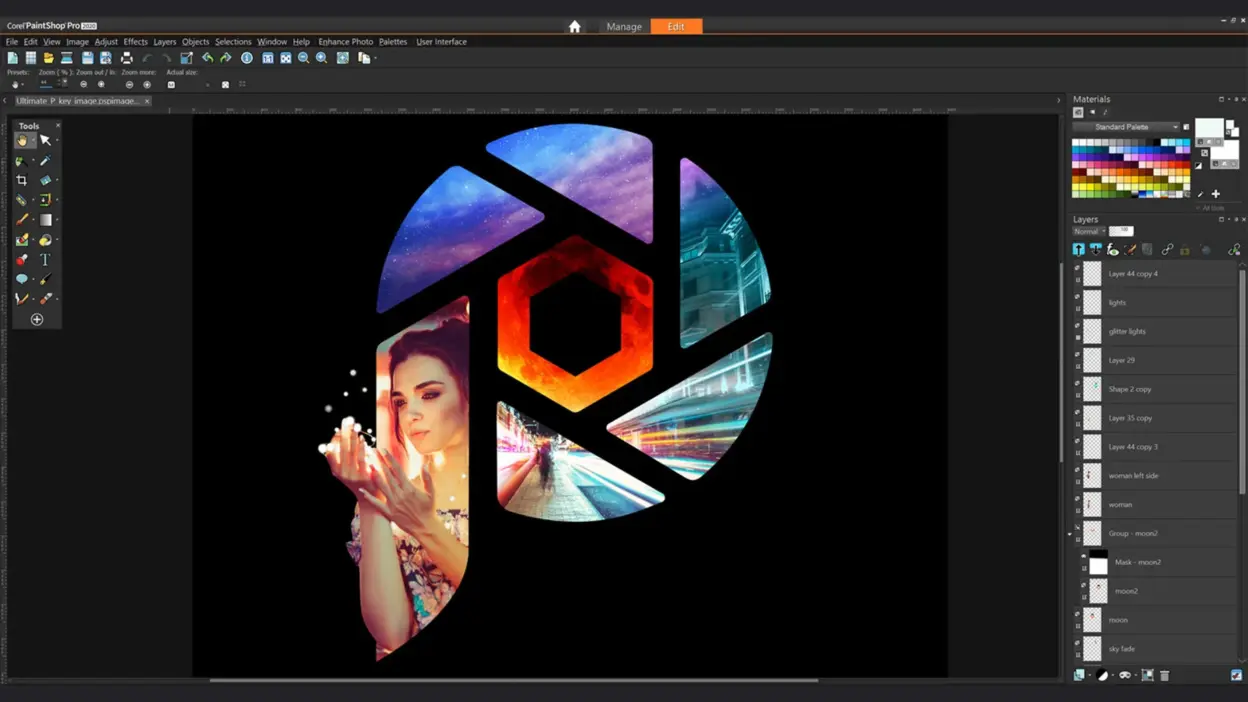The height and width of the screenshot is (702, 1248).
Task: Click the green Undo arrow icon
Action: tap(207, 58)
